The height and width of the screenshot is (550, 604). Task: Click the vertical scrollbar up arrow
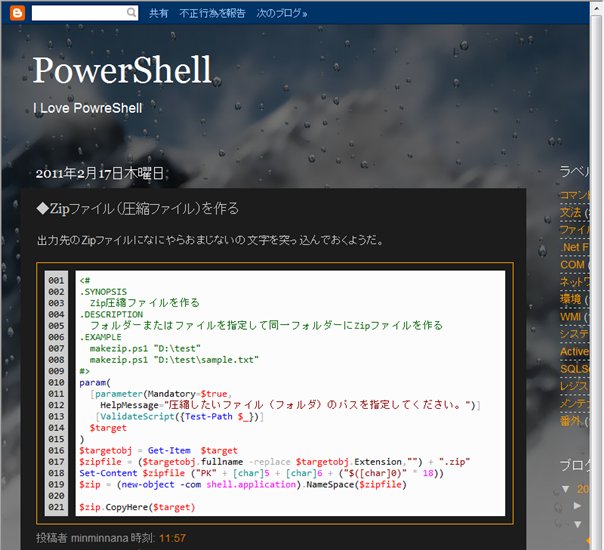click(596, 8)
